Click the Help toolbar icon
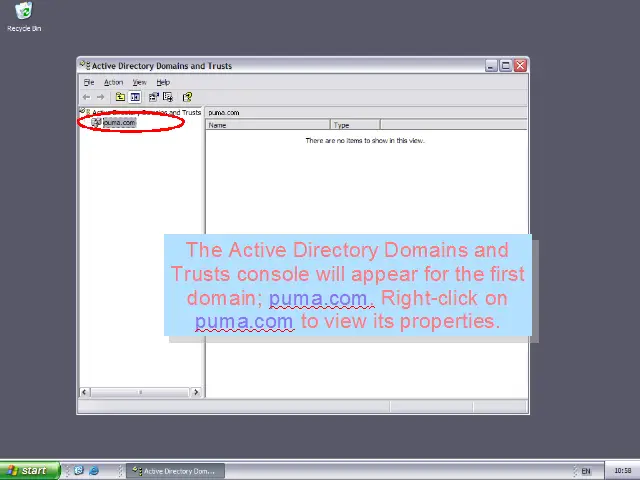 [x=187, y=97]
